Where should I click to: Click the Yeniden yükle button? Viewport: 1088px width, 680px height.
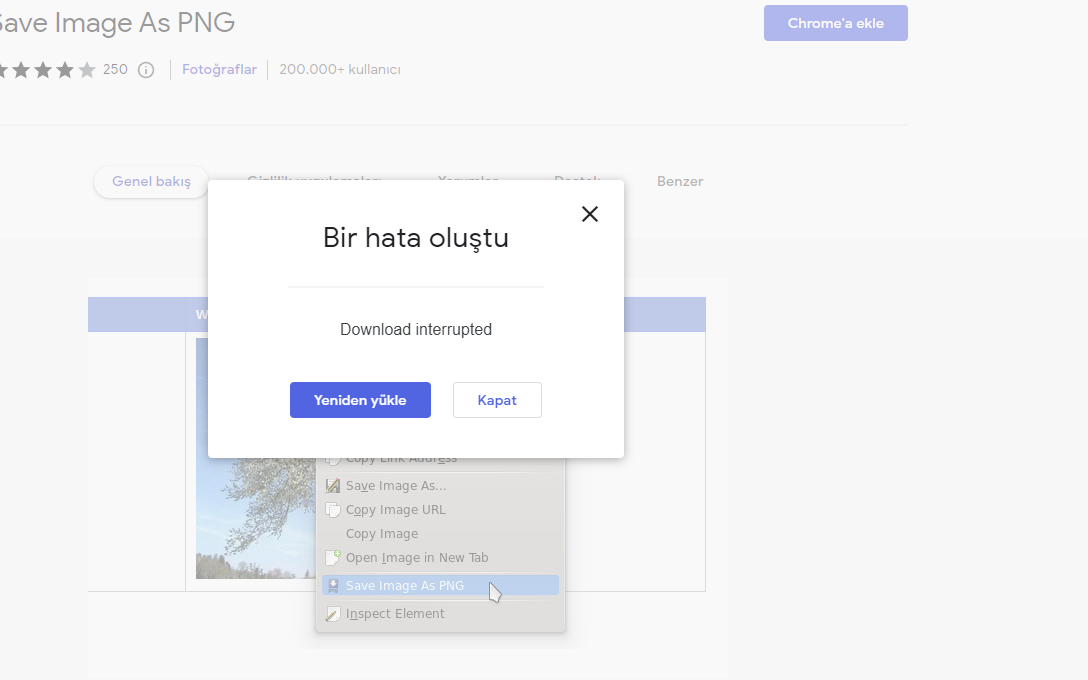(x=360, y=400)
